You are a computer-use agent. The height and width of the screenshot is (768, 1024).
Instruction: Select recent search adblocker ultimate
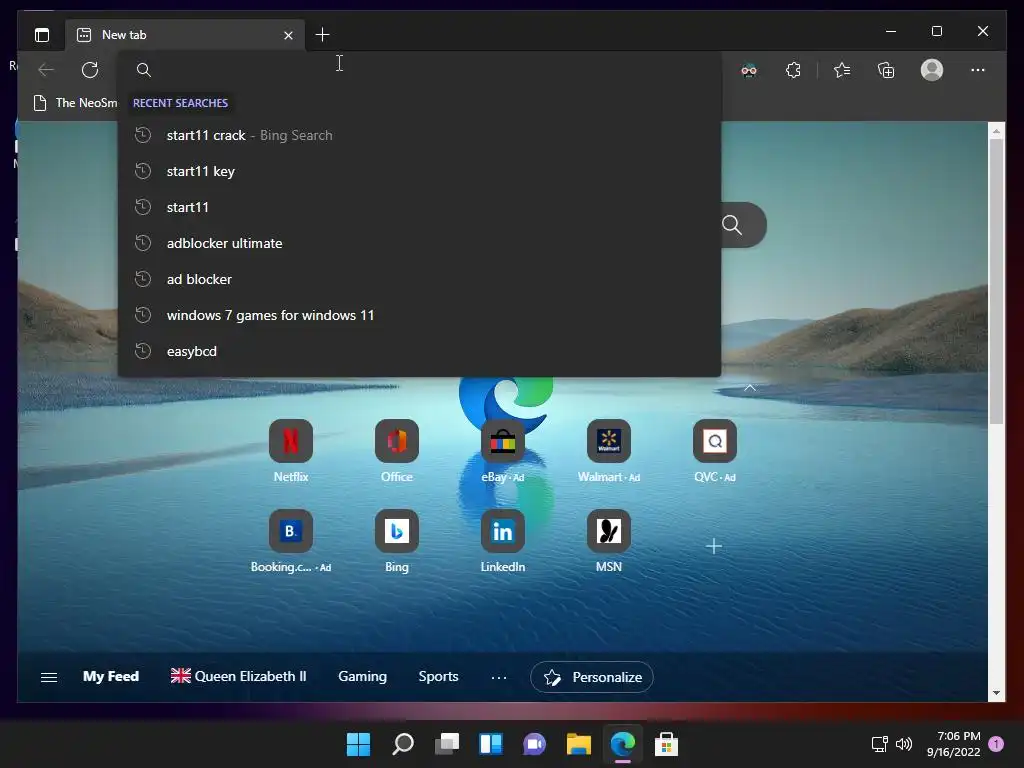[x=419, y=243]
